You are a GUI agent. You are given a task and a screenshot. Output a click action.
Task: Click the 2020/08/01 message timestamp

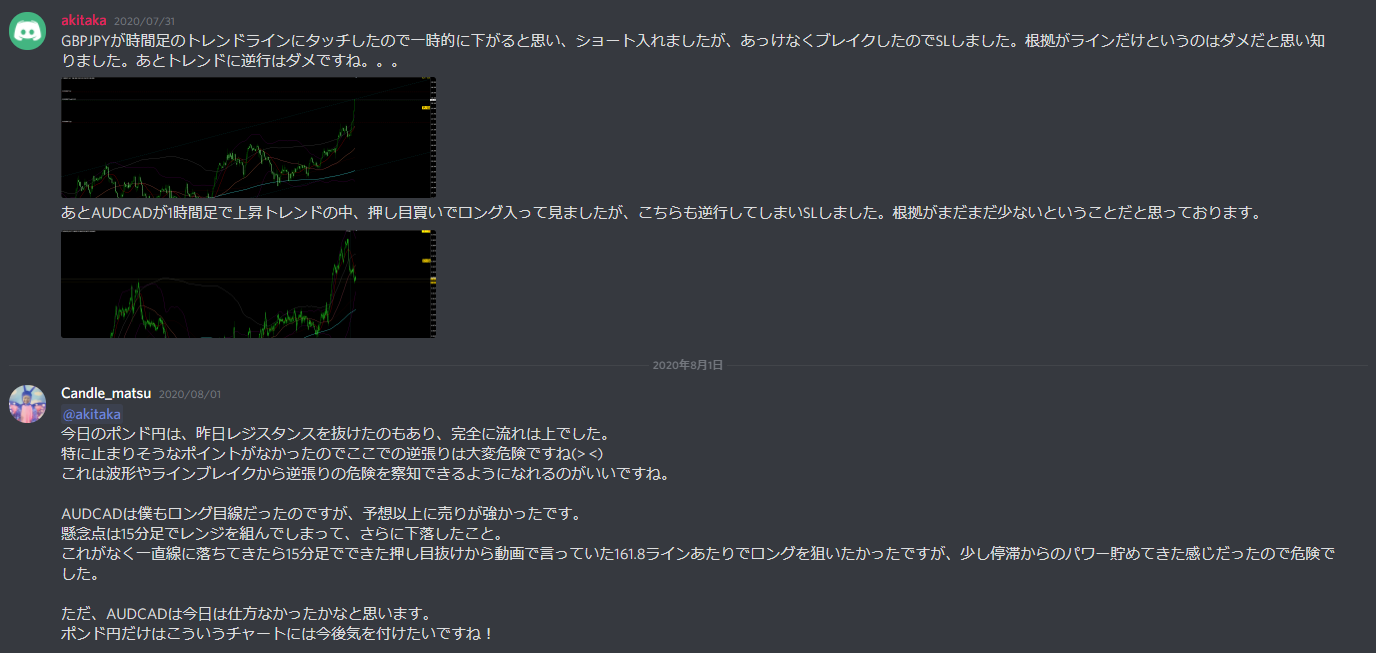pyautogui.click(x=190, y=395)
